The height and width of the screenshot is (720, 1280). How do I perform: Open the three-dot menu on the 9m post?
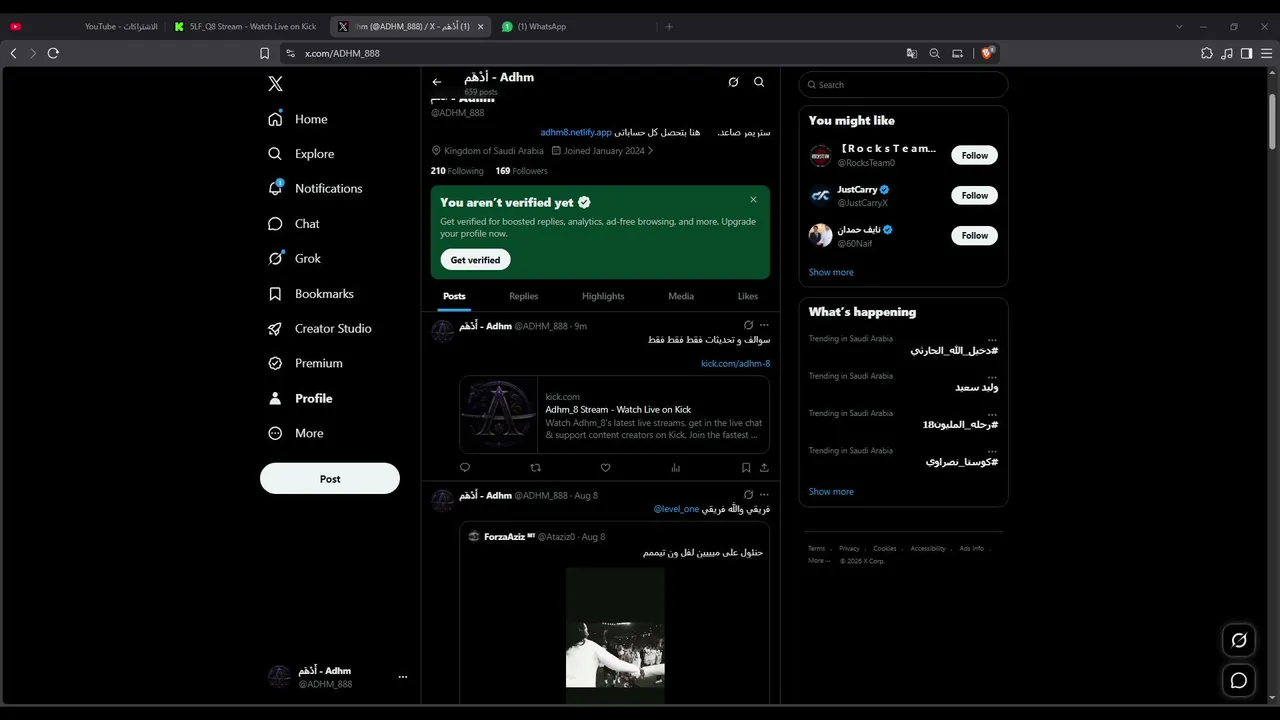(x=764, y=325)
